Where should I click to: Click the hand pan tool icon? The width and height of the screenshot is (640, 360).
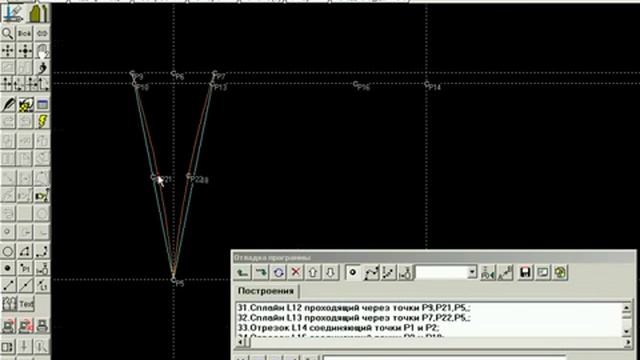coord(42,51)
